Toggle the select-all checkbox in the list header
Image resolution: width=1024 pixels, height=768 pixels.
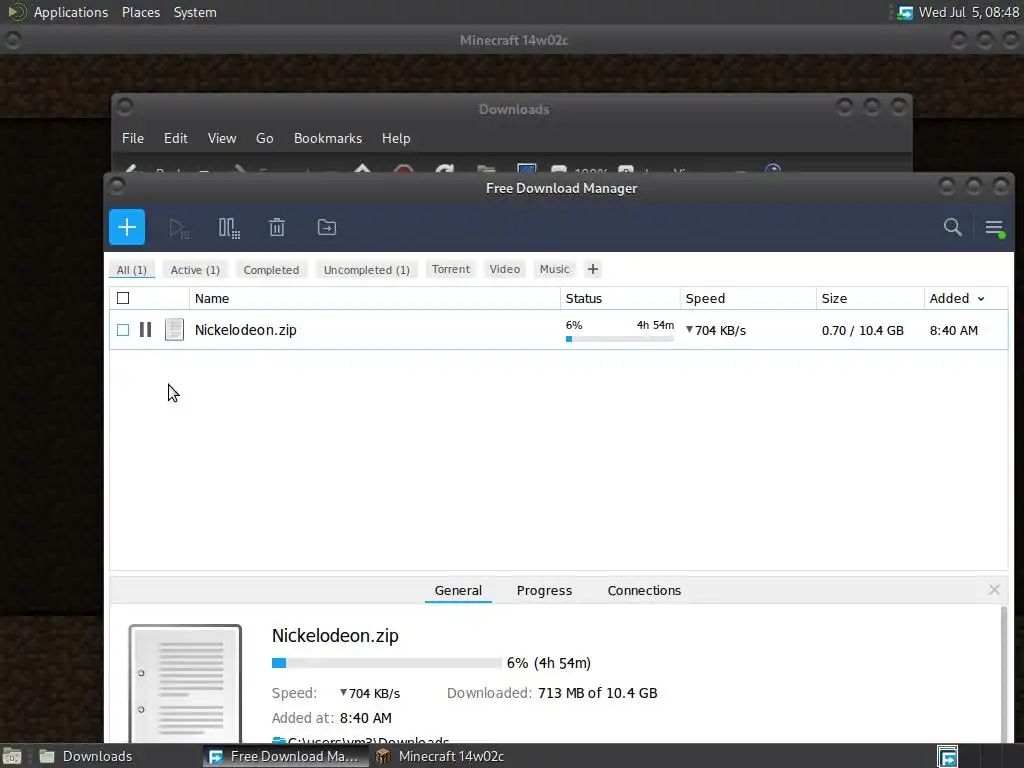(123, 298)
